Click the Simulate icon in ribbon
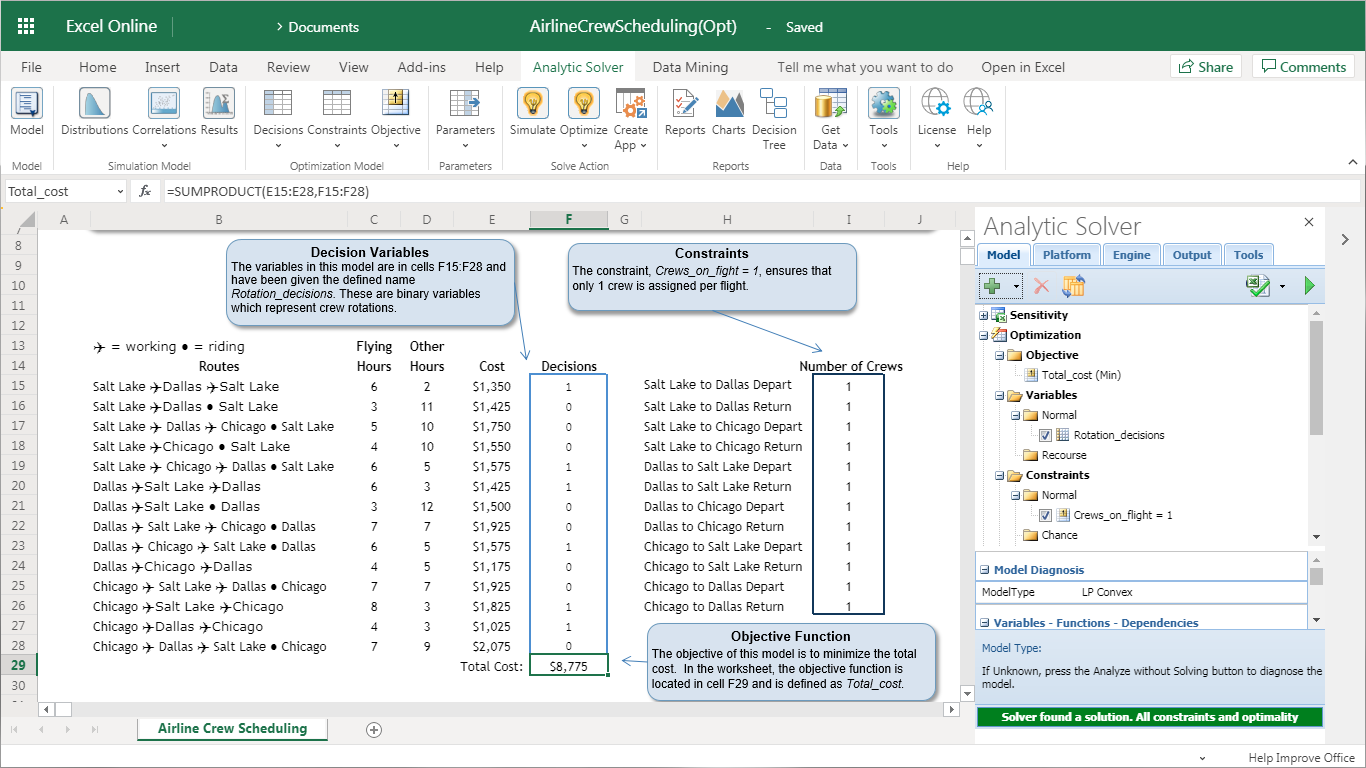 click(x=532, y=104)
